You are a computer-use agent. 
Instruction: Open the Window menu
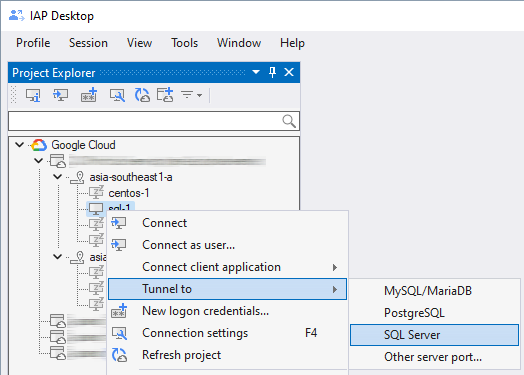click(x=239, y=43)
